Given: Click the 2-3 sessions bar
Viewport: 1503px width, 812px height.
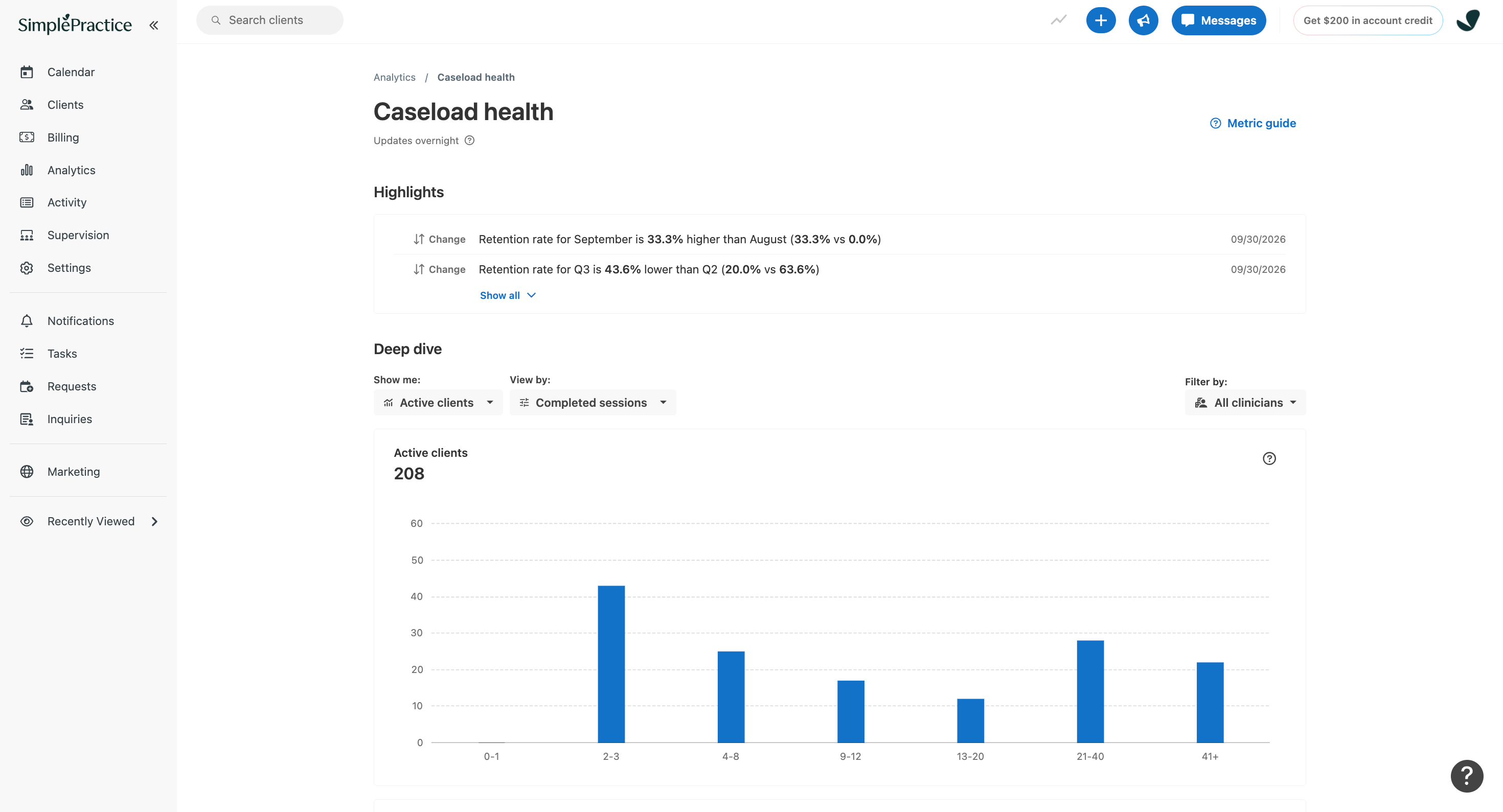Looking at the screenshot, I should 611,664.
